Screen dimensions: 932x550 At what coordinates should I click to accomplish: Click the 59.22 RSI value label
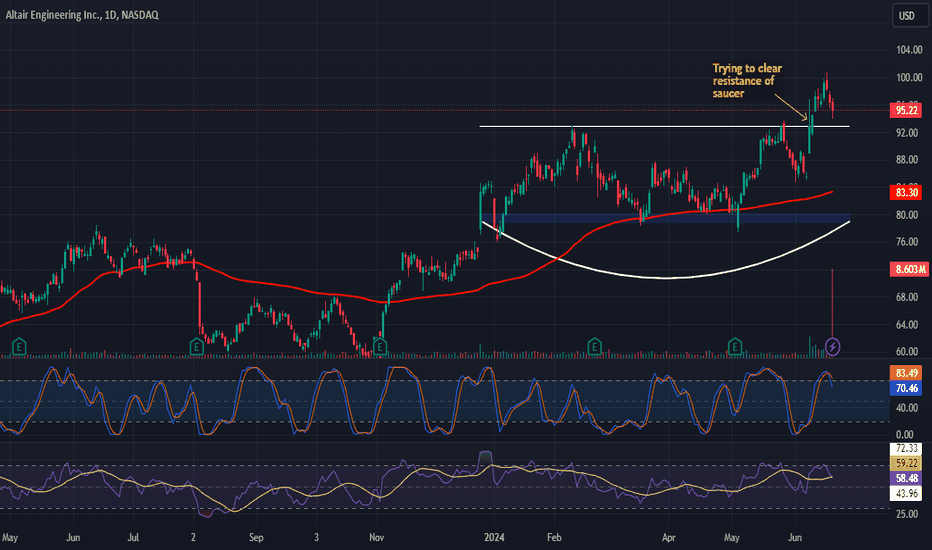tap(906, 463)
